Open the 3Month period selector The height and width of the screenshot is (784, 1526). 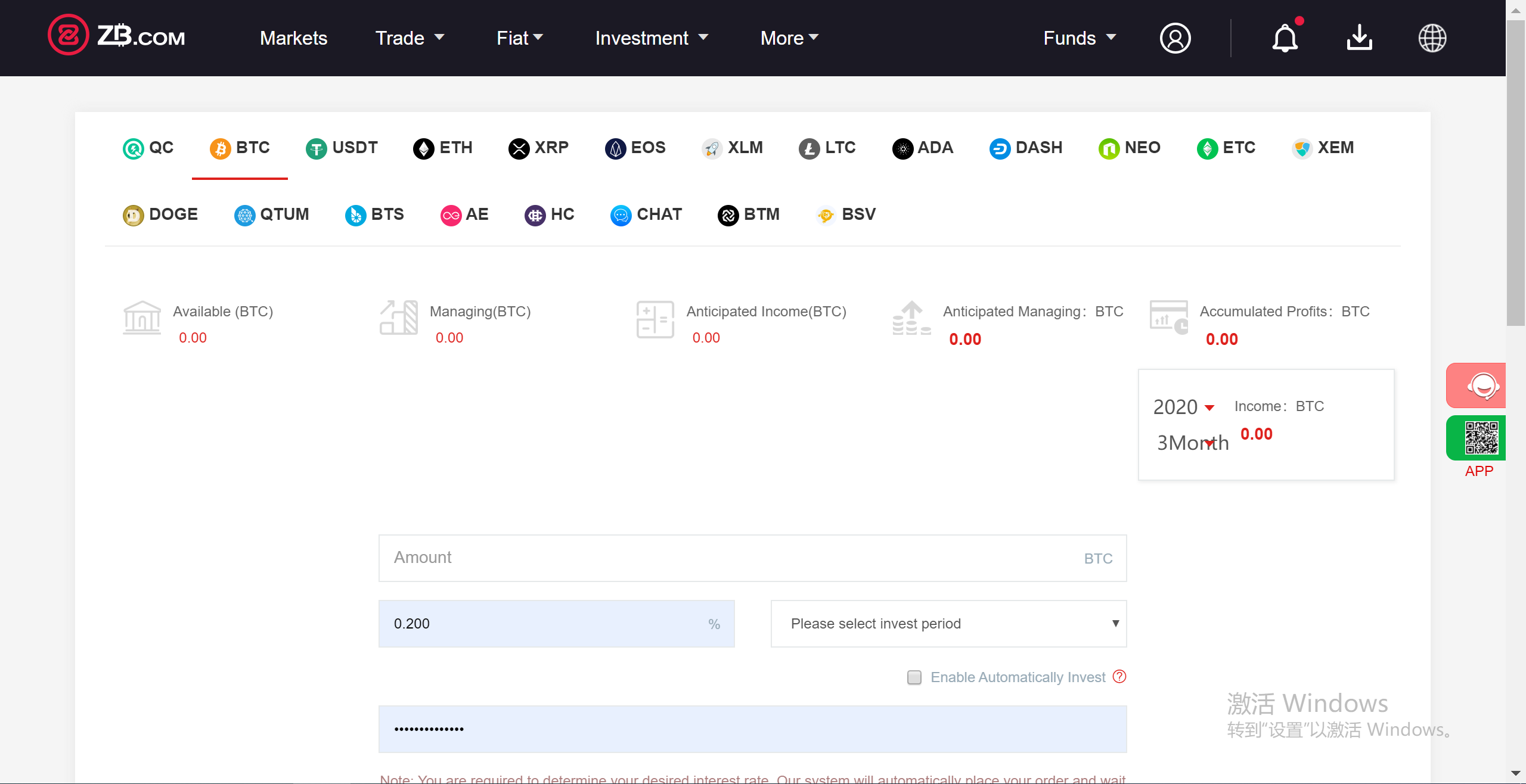pos(1192,443)
